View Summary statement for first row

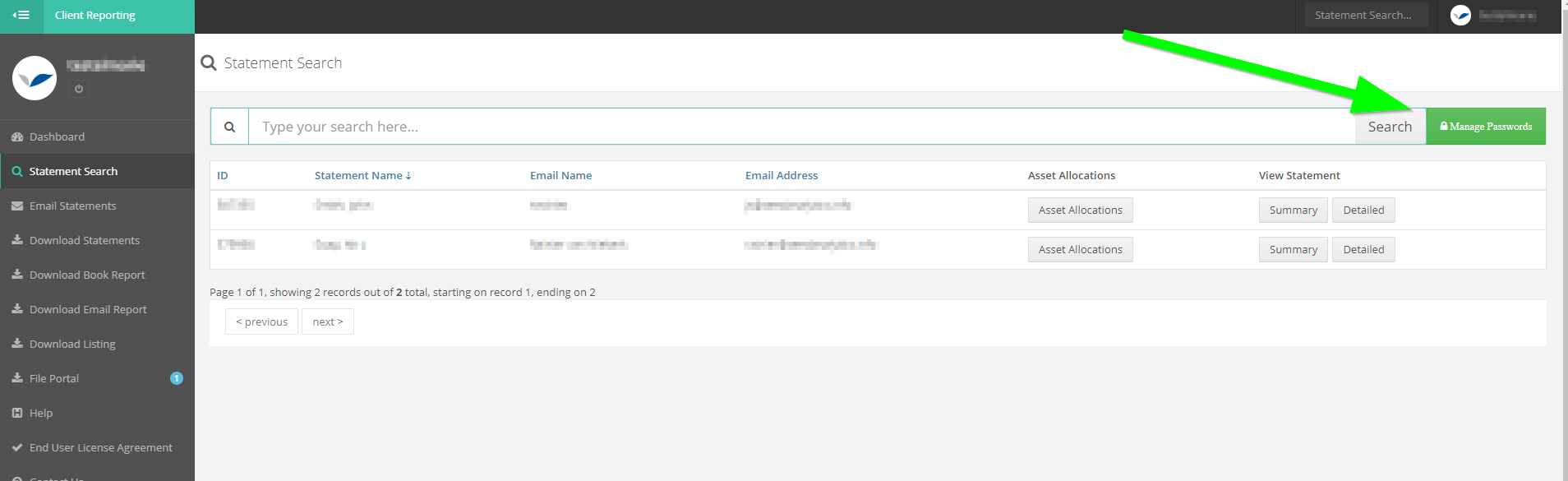pyautogui.click(x=1294, y=210)
